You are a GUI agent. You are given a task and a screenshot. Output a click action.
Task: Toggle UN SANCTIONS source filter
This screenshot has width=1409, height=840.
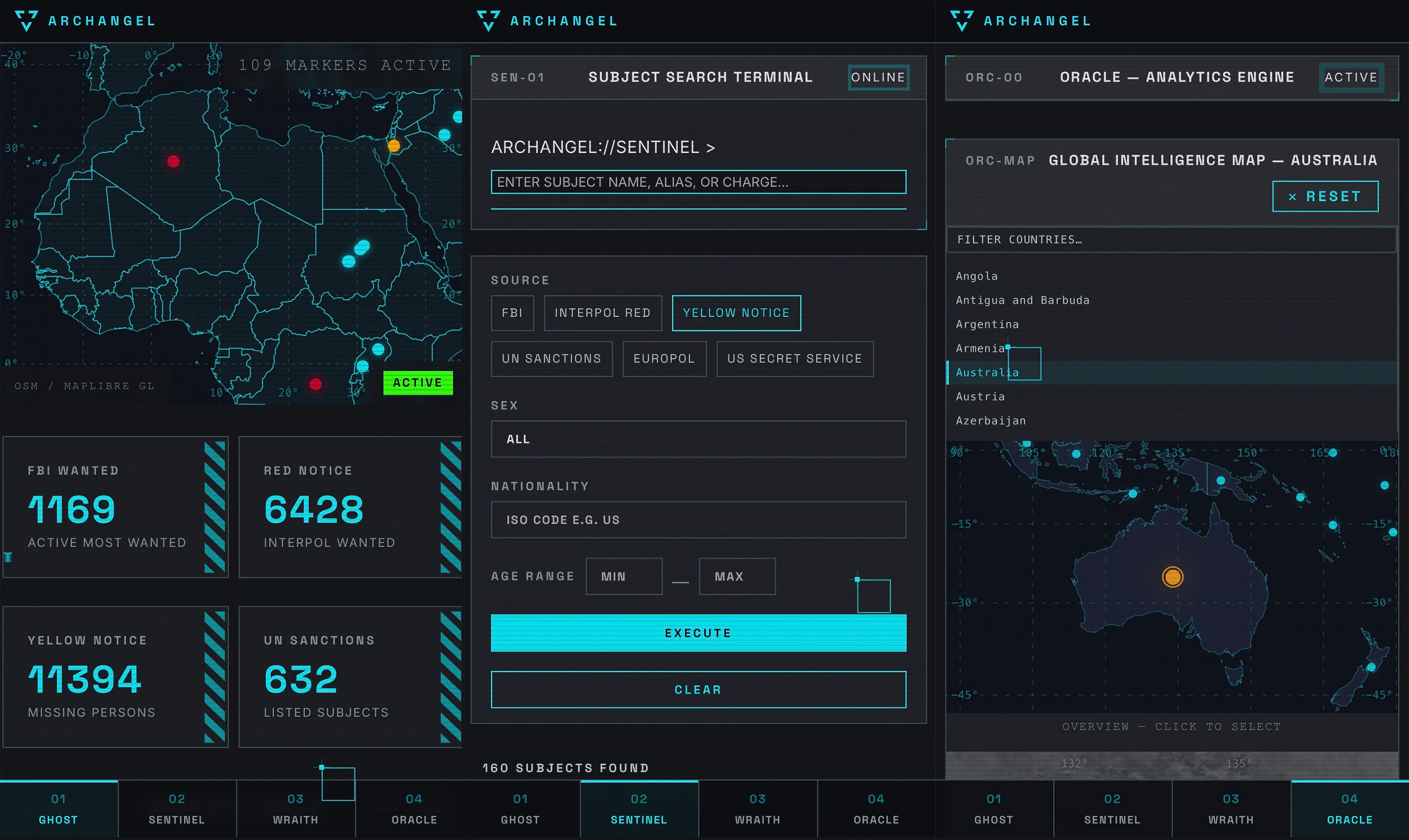click(551, 358)
